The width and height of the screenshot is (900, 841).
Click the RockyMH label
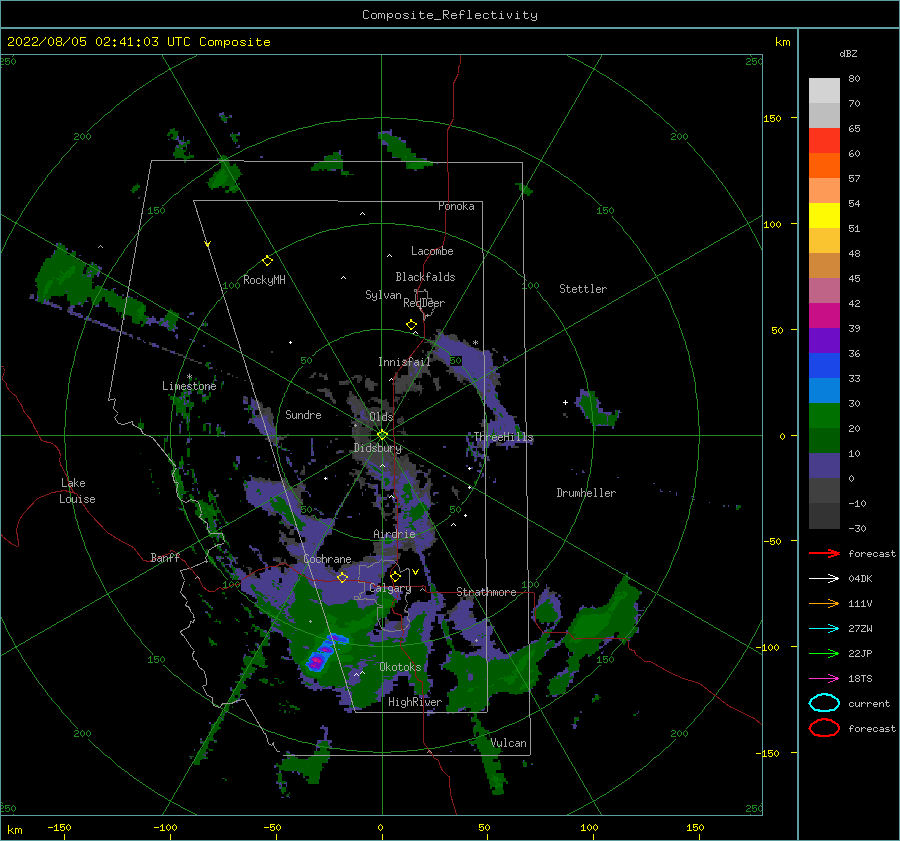pyautogui.click(x=264, y=280)
